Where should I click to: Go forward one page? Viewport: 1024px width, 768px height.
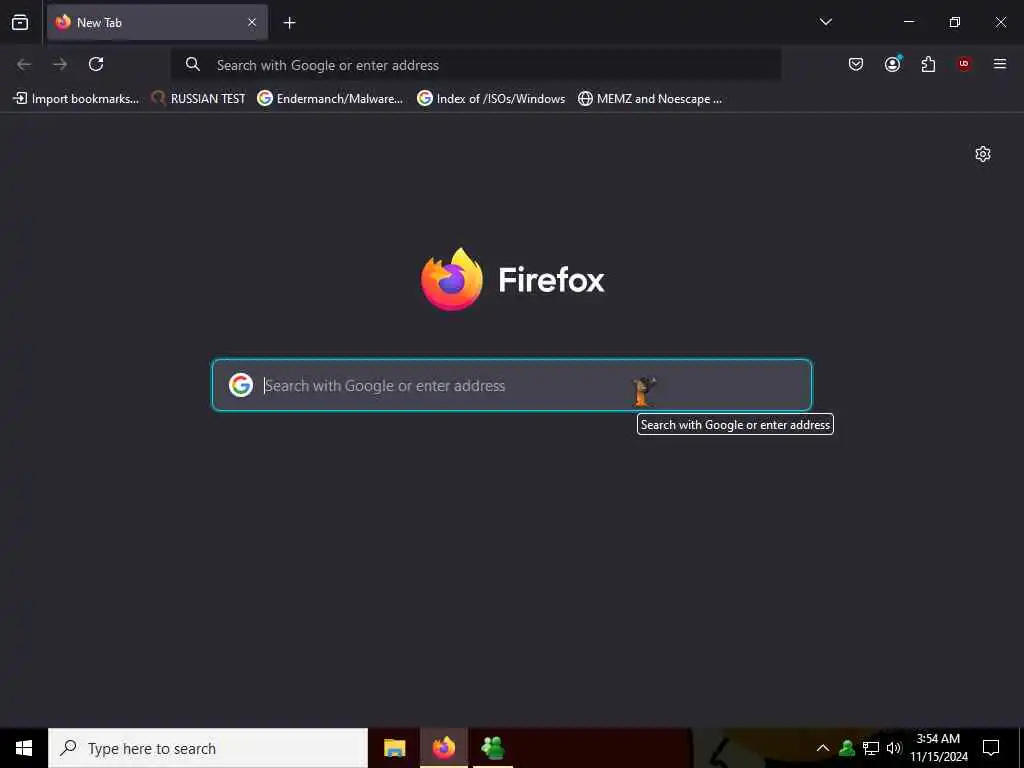pos(60,64)
